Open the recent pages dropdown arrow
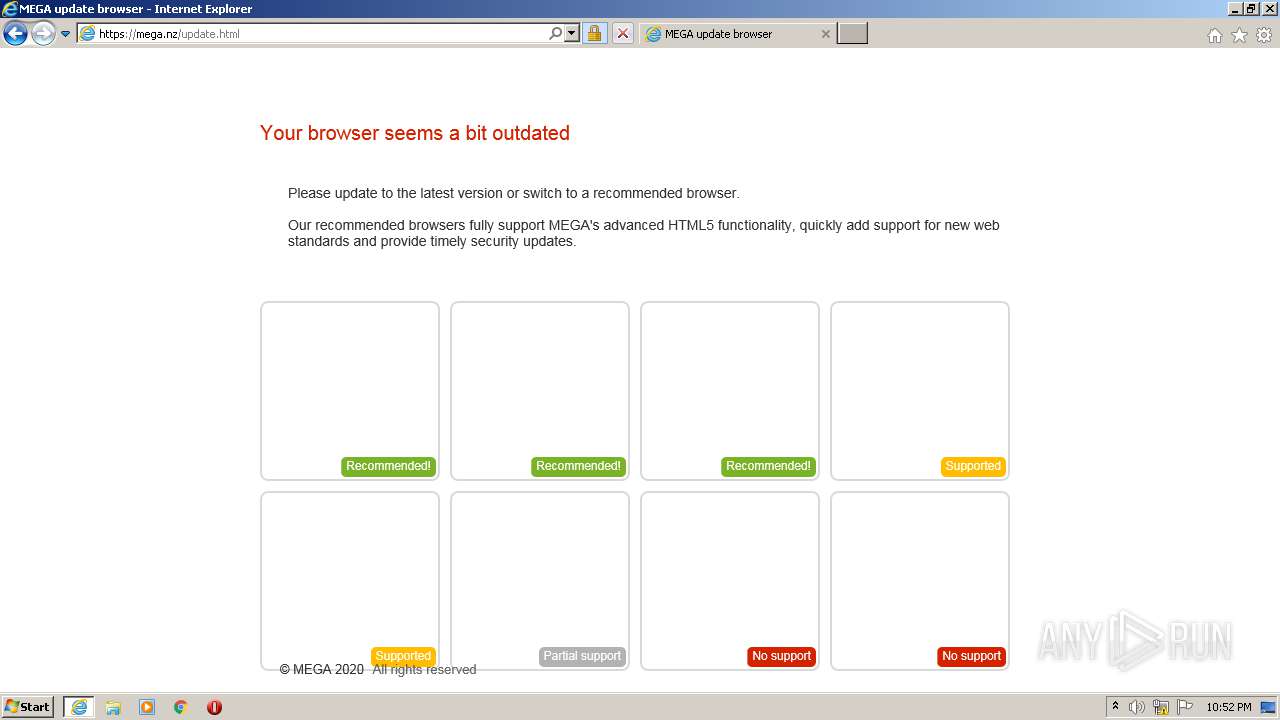Viewport: 1280px width, 720px height. pos(66,34)
